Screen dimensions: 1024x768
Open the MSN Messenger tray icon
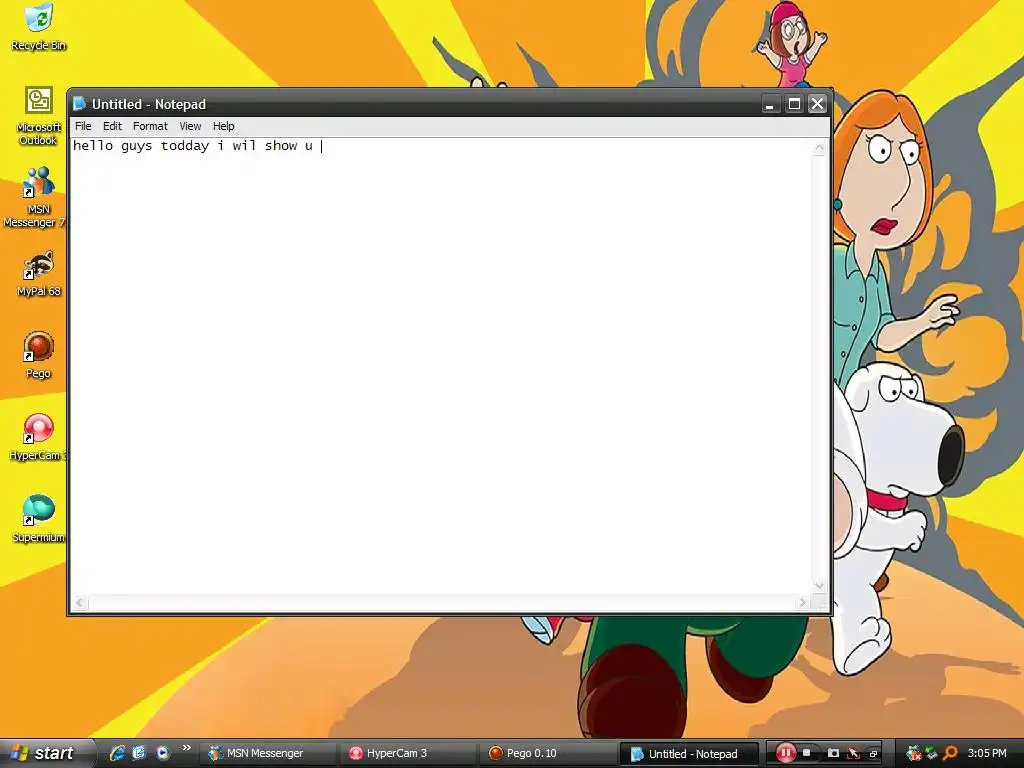(914, 753)
